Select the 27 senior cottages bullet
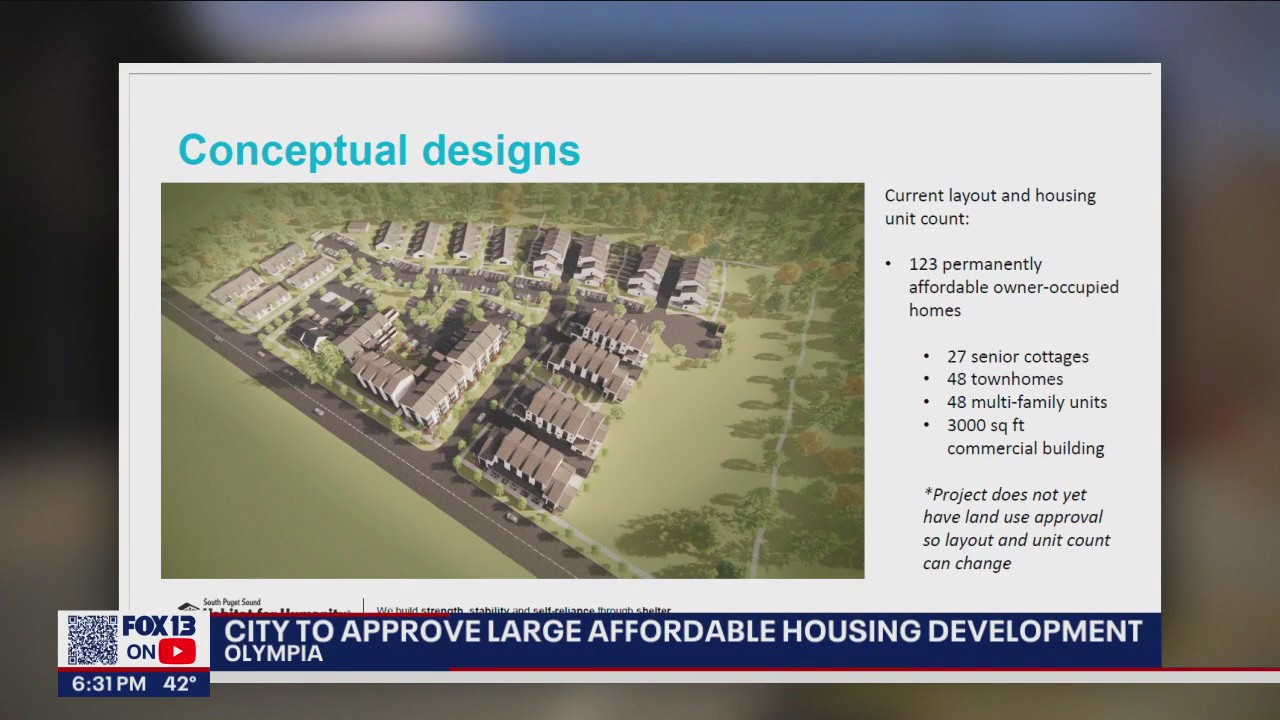Viewport: 1280px width, 720px height. [1017, 356]
